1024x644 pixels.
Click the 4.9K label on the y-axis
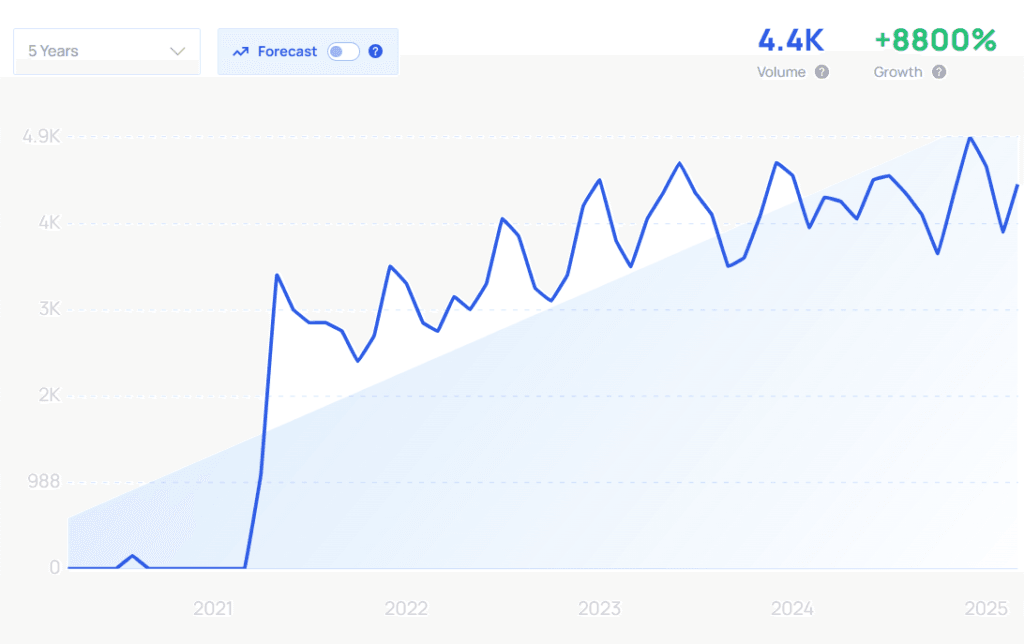[41, 136]
